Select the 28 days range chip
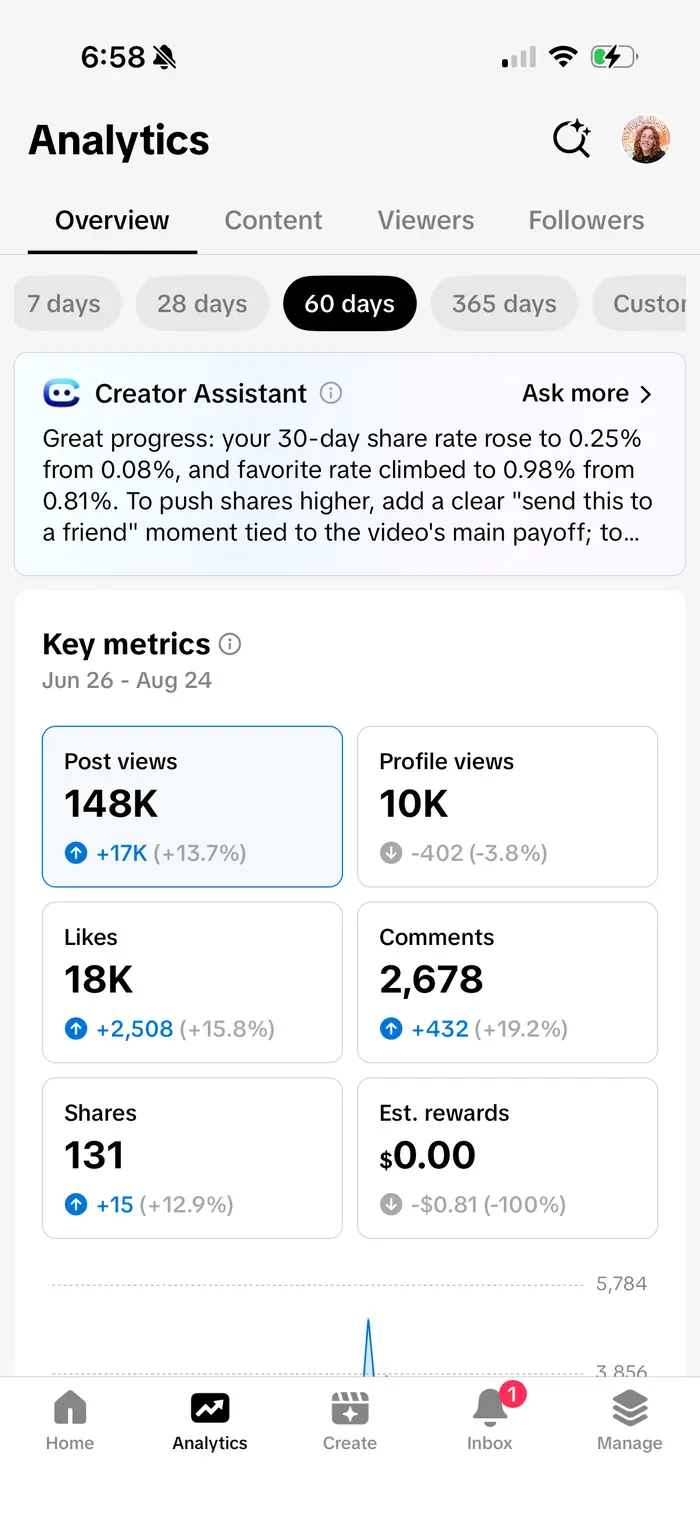Image resolution: width=700 pixels, height=1521 pixels. (202, 304)
